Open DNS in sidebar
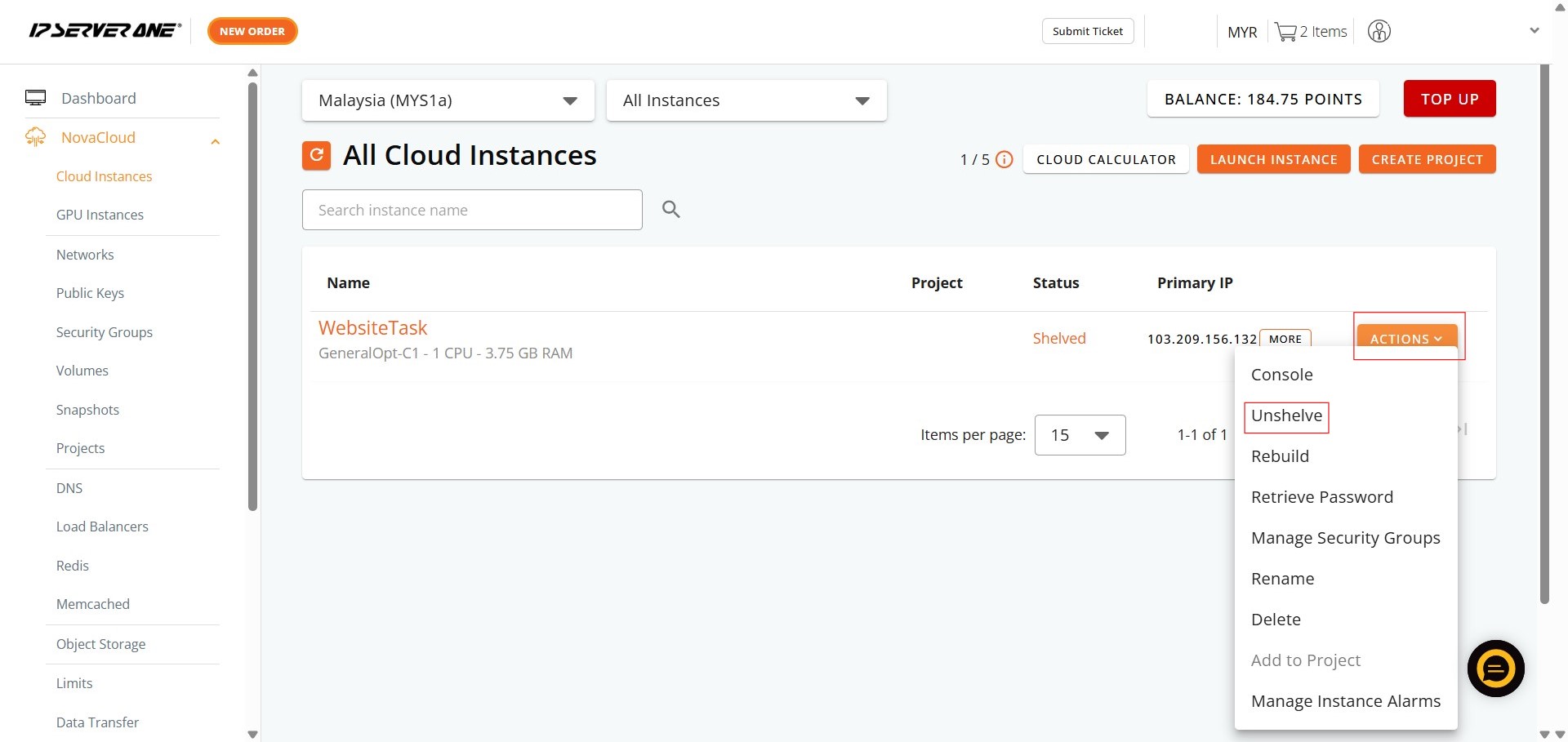The height and width of the screenshot is (742, 1568). [69, 488]
